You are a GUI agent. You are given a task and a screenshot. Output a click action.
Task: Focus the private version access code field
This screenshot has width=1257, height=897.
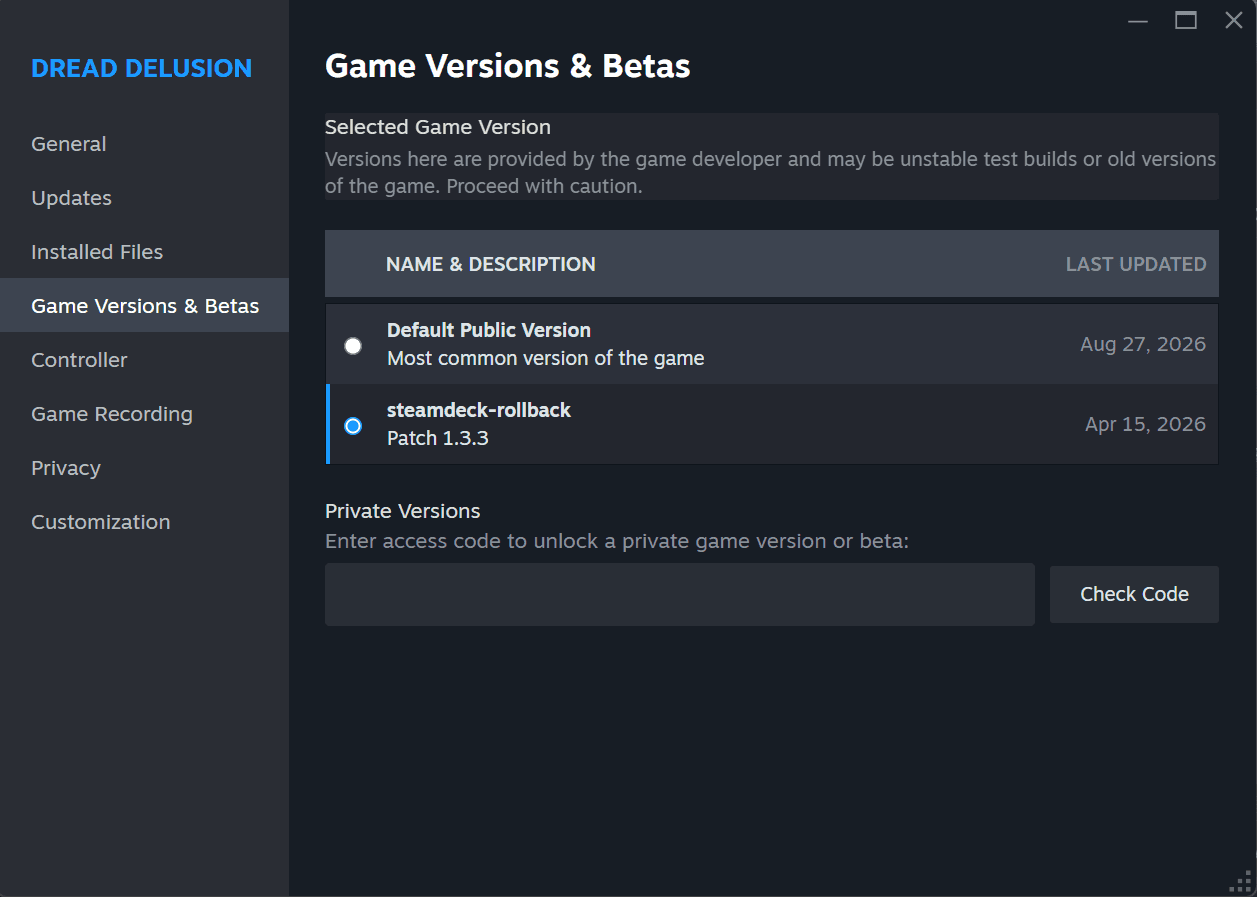(680, 594)
